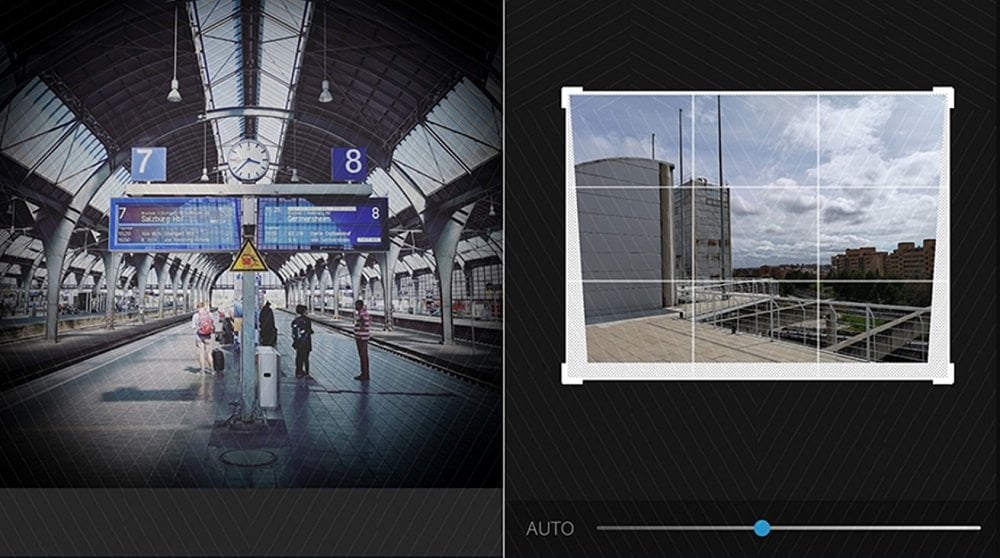Click the bottom-right crop corner handle

point(944,374)
